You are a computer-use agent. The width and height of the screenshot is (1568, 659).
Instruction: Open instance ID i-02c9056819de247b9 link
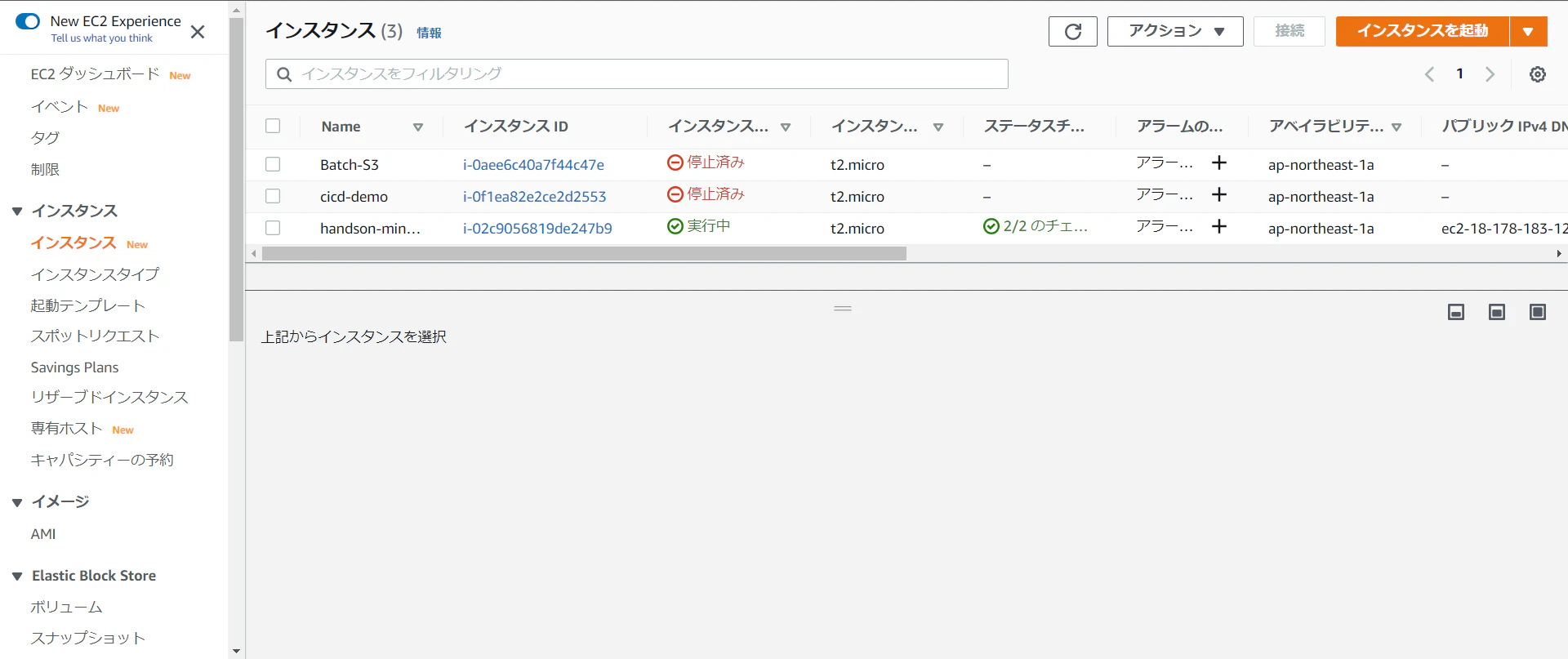537,228
